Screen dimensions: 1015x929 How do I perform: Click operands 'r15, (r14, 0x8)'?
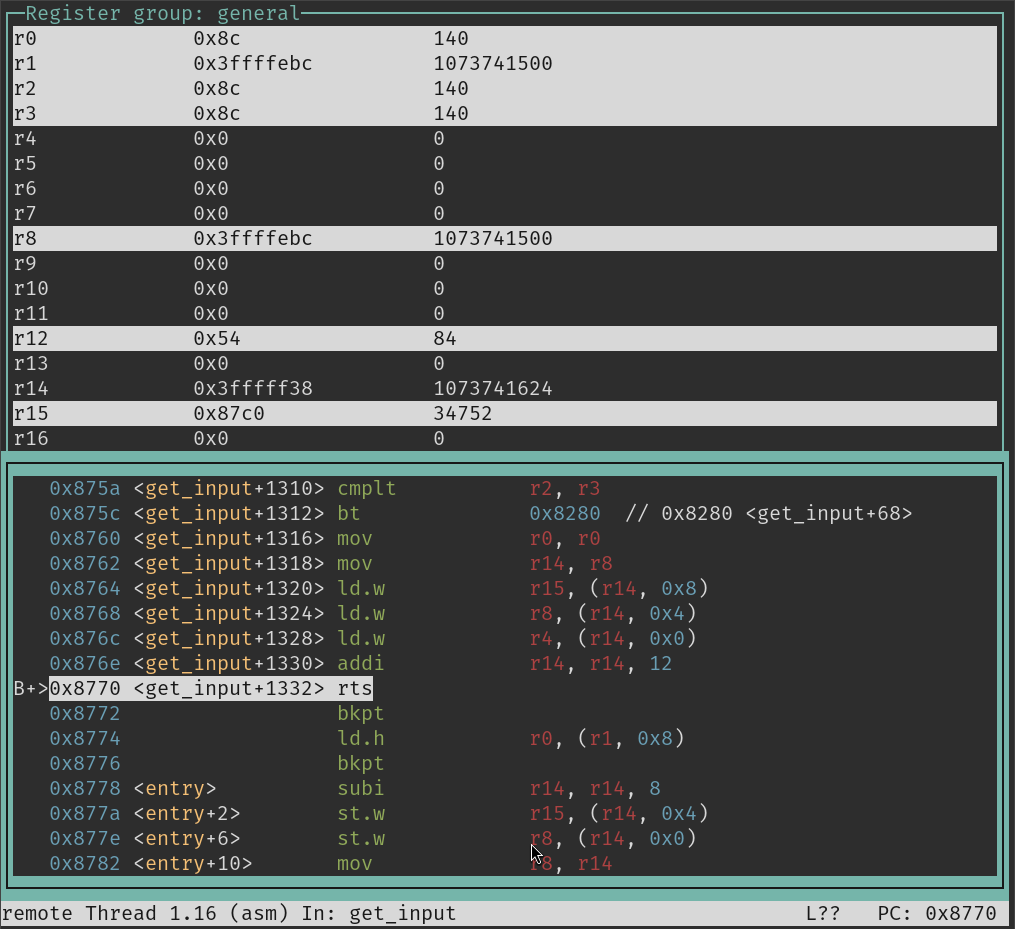[619, 588]
